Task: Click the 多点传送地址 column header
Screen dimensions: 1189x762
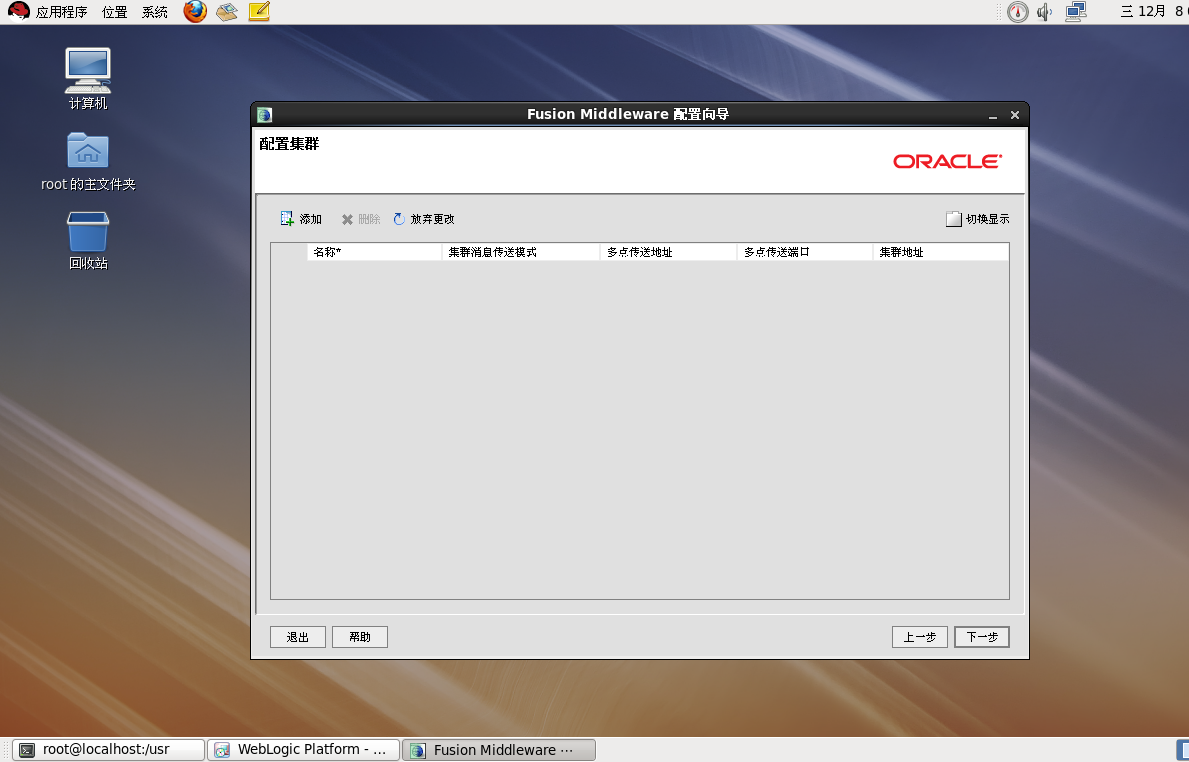Action: [669, 252]
